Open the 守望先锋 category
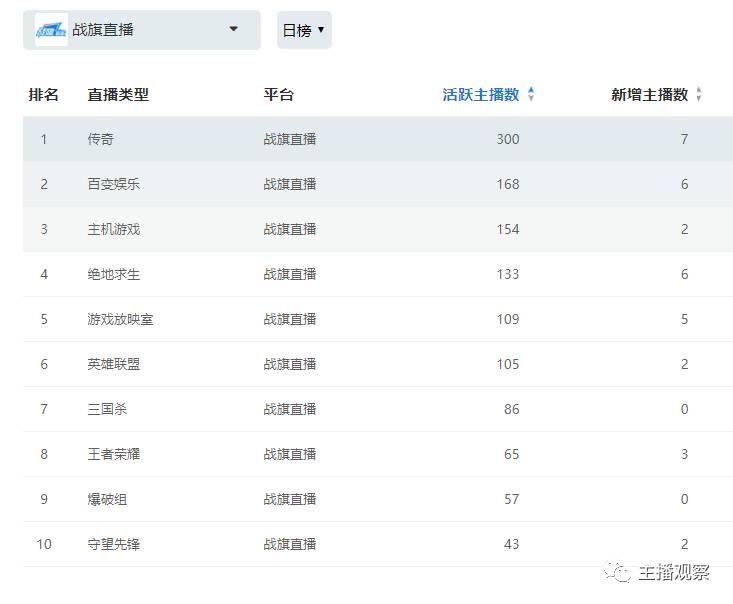 click(114, 544)
